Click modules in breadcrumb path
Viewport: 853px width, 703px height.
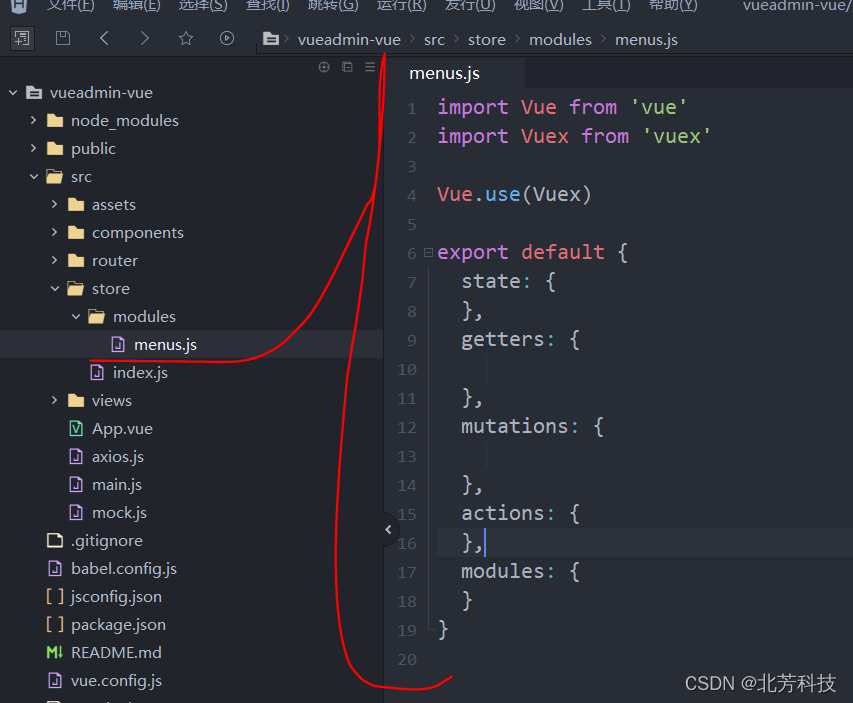coord(560,40)
